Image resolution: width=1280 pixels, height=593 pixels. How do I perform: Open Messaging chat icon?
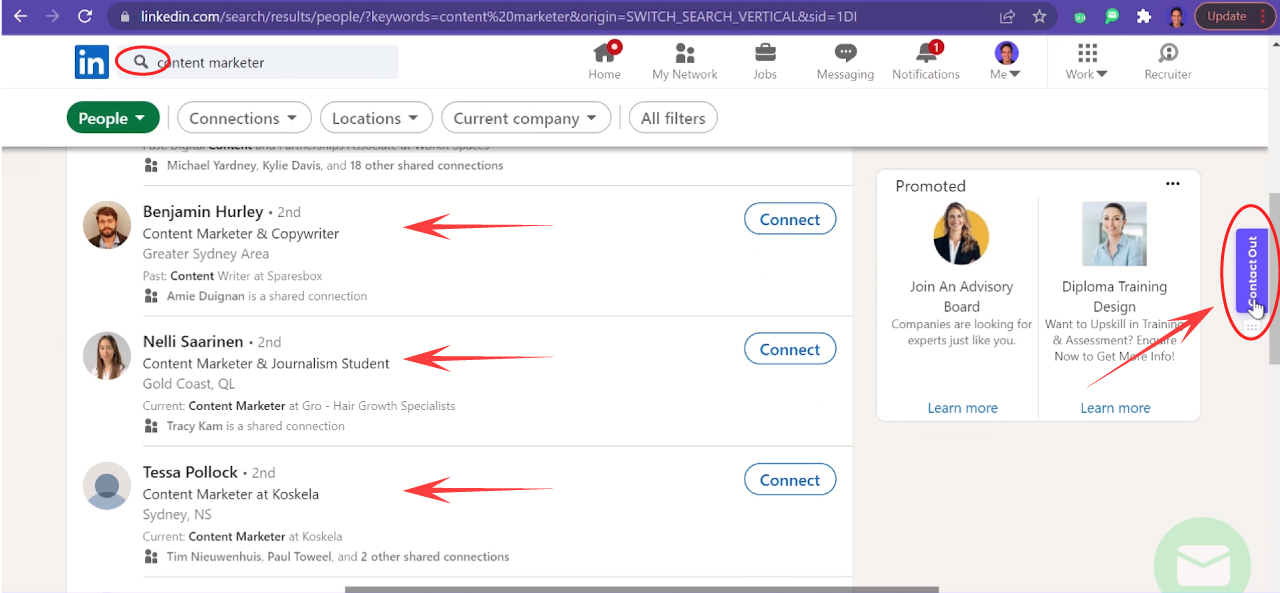[x=845, y=53]
